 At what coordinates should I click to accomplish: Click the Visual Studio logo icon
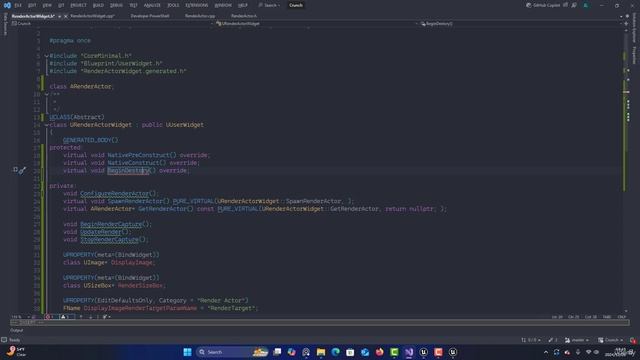coord(7,5)
